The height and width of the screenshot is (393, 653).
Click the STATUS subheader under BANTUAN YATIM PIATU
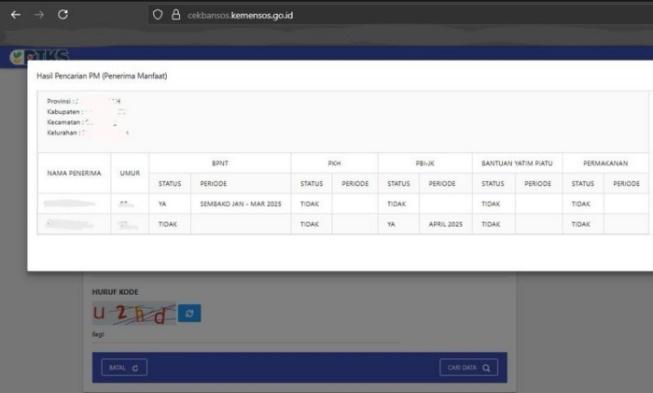[493, 184]
